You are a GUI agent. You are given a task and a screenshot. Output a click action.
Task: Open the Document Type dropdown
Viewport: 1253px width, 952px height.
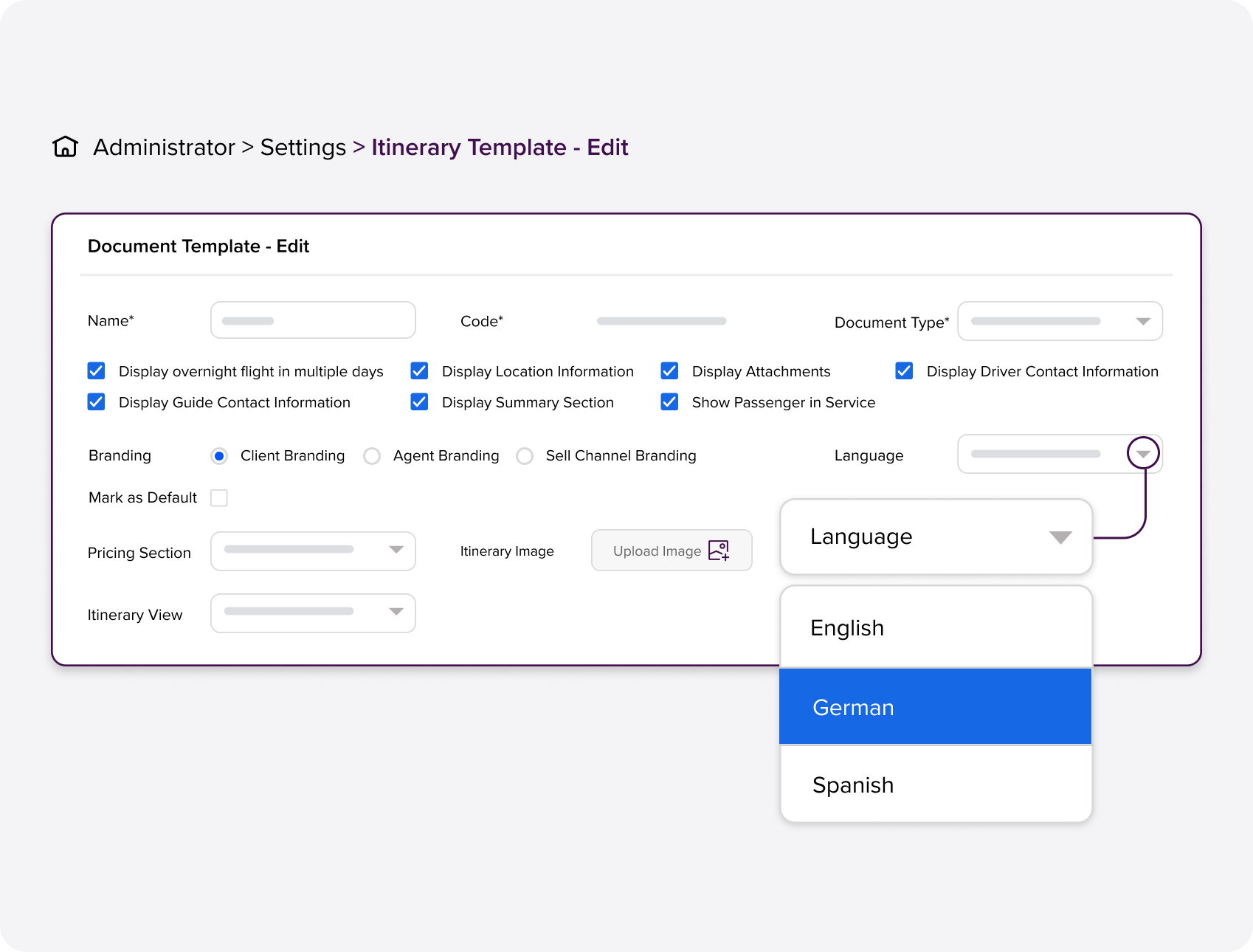click(x=1060, y=321)
